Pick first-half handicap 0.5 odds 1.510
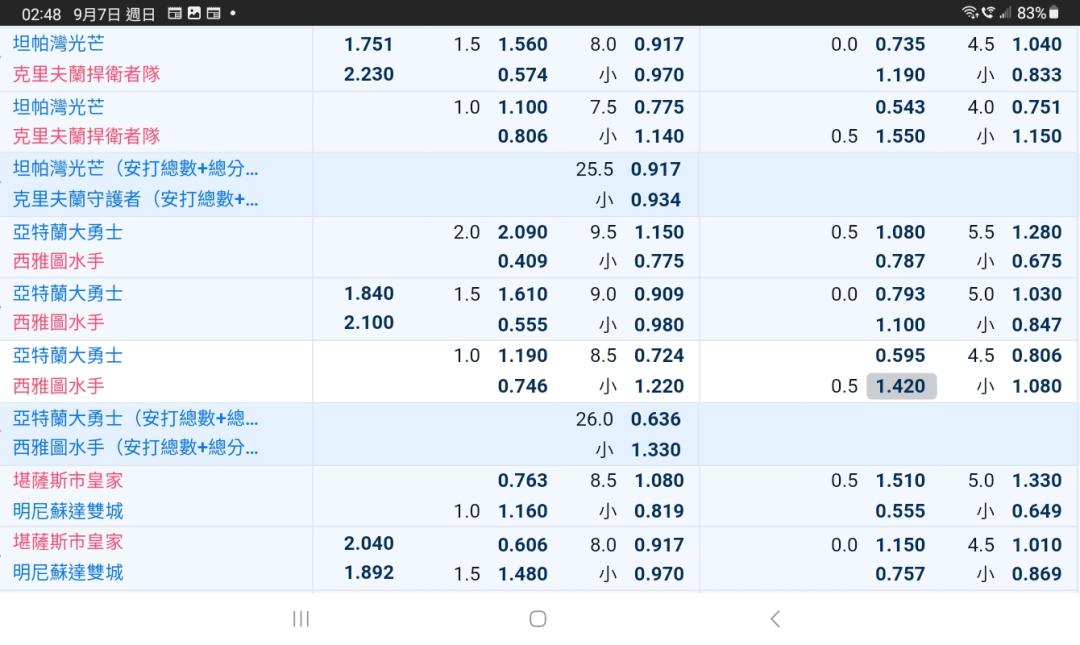The width and height of the screenshot is (1080, 645). click(900, 480)
